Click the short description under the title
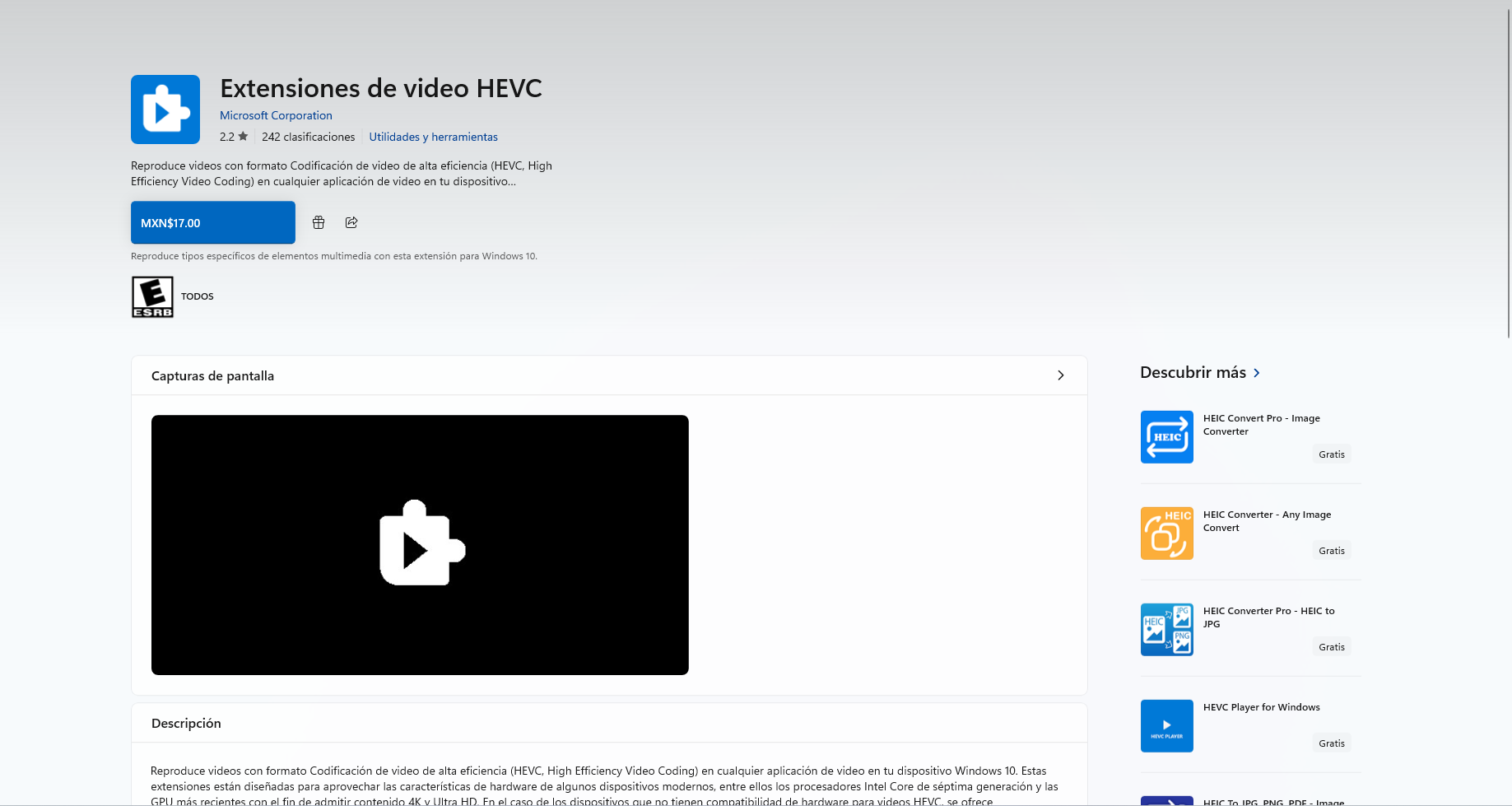This screenshot has height=806, width=1512. pyautogui.click(x=342, y=174)
